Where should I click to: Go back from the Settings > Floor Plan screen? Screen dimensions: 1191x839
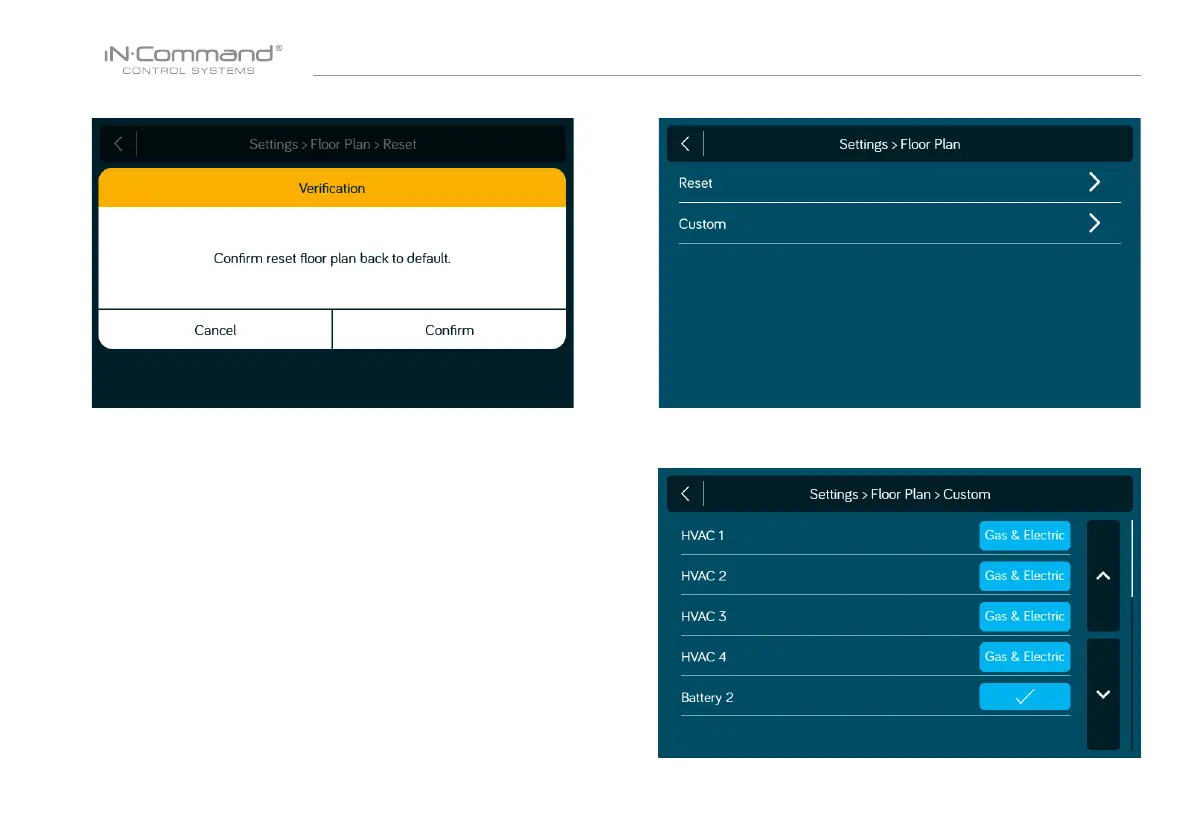pos(685,144)
